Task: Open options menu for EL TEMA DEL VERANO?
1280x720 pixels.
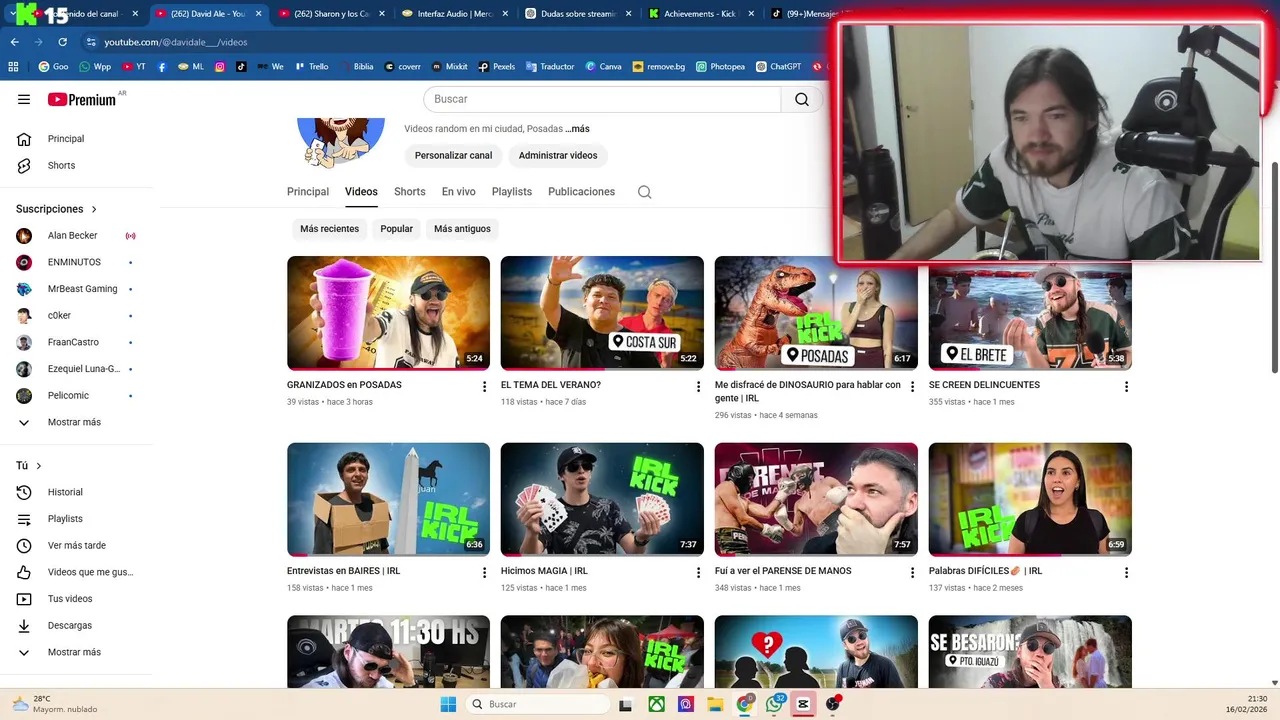Action: click(x=699, y=387)
